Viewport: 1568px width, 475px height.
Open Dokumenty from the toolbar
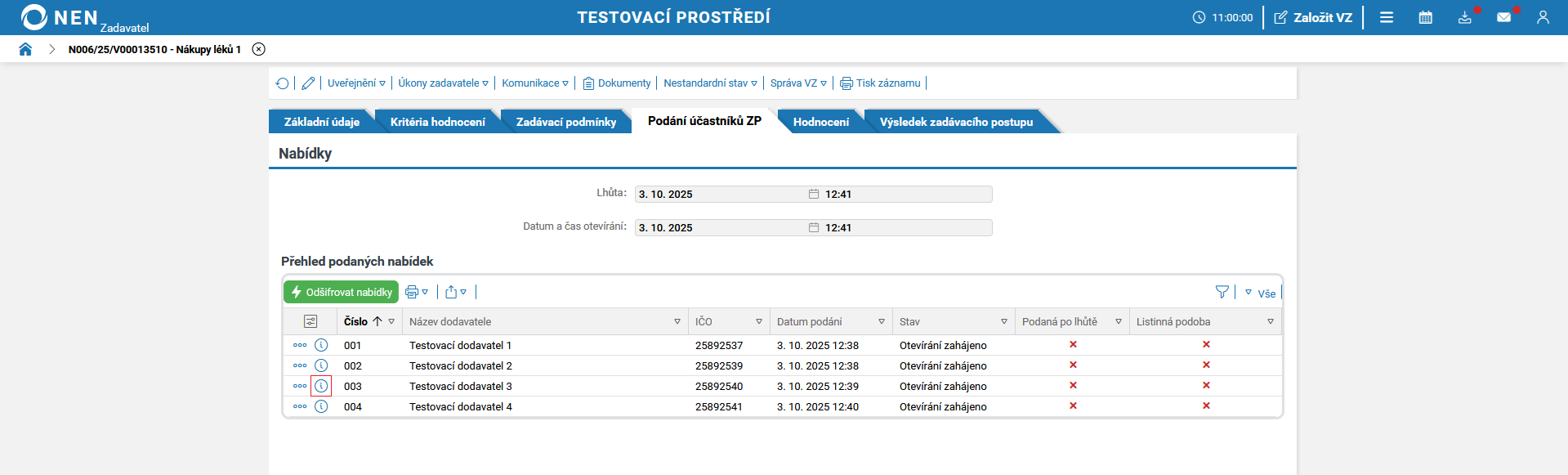pyautogui.click(x=617, y=83)
